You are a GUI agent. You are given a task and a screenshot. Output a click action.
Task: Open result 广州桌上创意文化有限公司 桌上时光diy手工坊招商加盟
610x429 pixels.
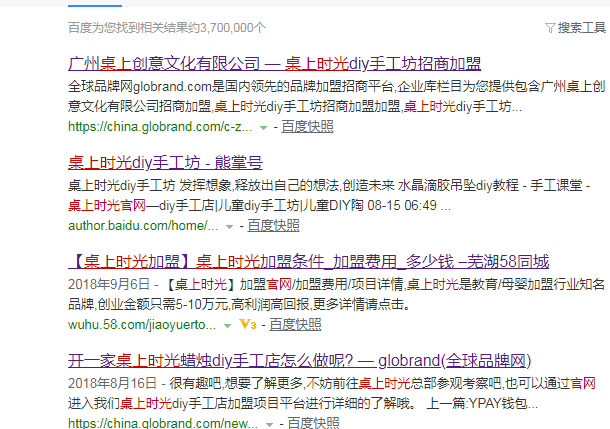(x=275, y=63)
